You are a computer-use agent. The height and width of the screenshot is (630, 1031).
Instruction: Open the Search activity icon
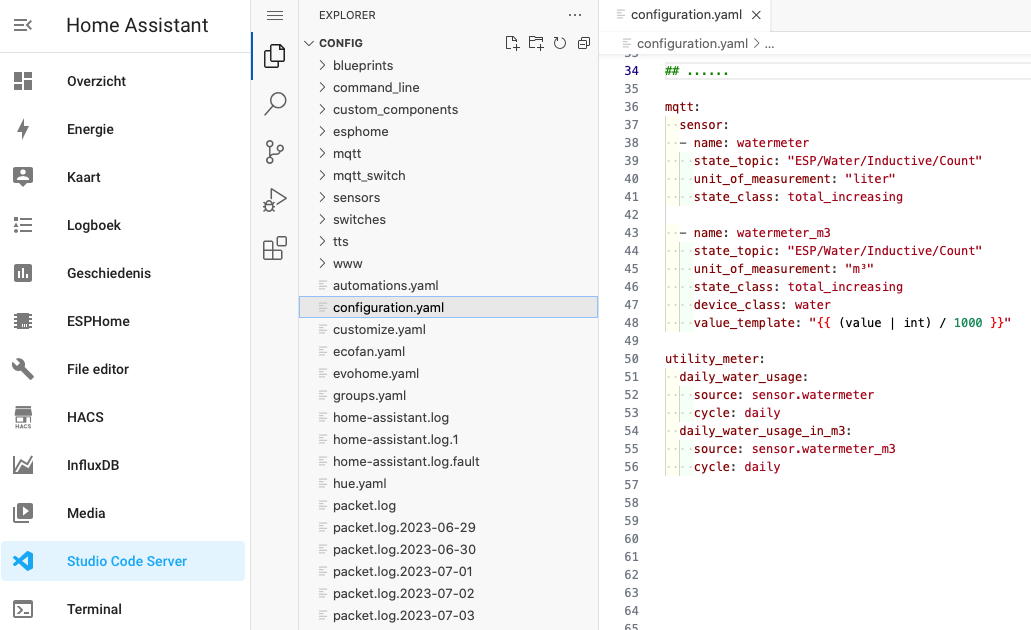tap(275, 104)
